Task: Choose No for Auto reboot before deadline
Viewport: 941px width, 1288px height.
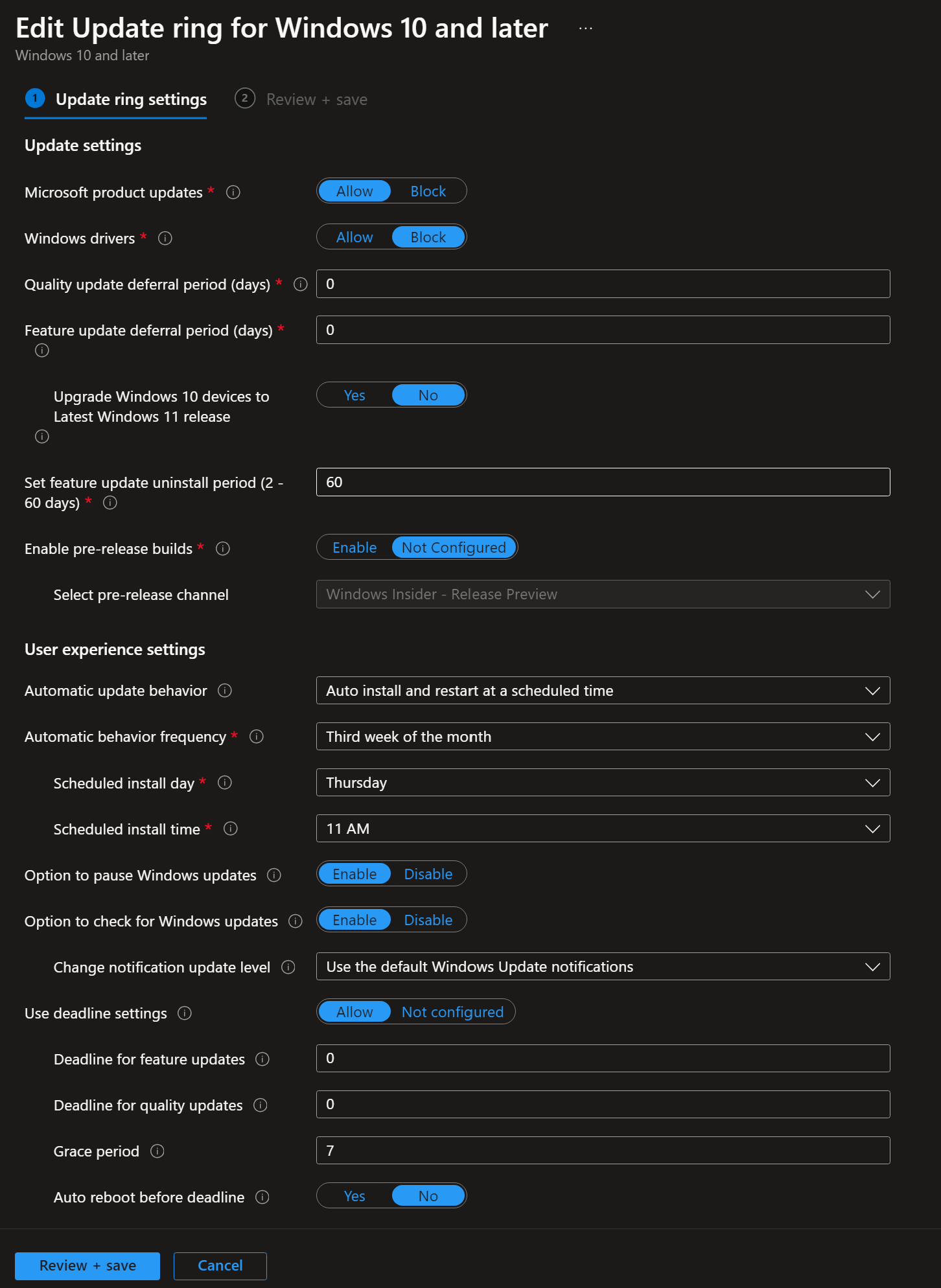Action: [x=428, y=1196]
